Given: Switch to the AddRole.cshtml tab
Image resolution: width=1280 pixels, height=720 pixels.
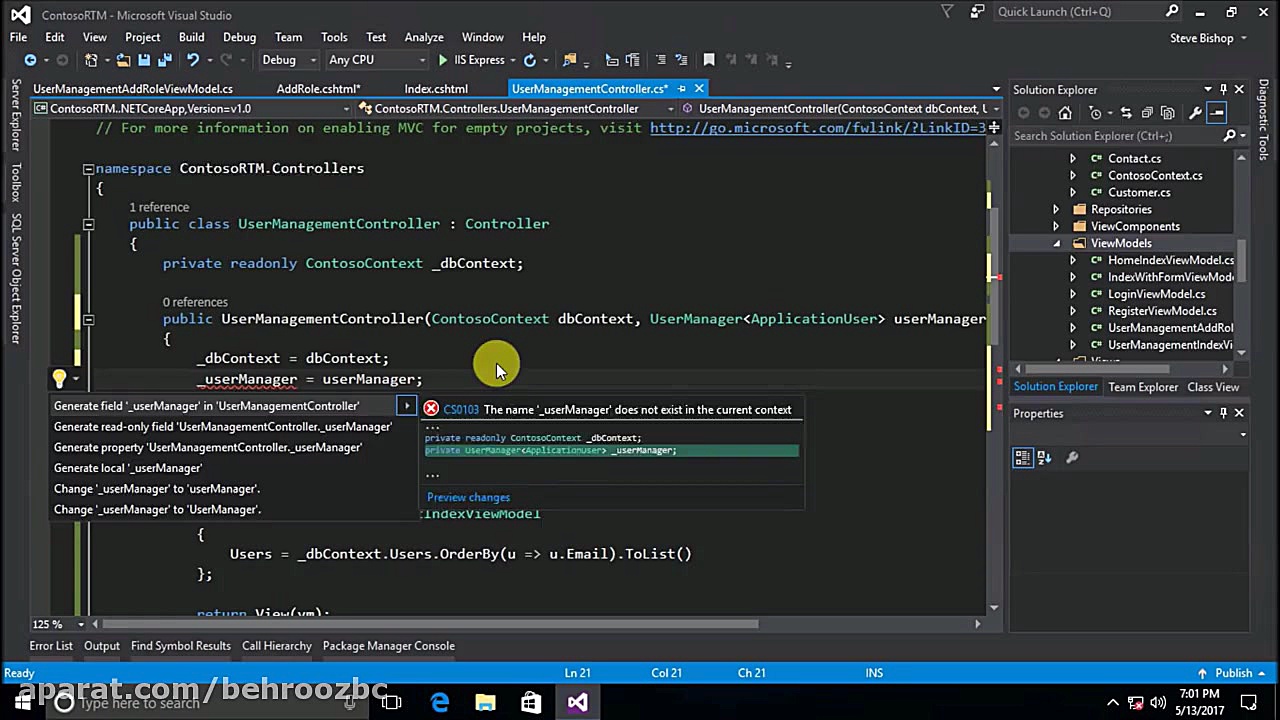Looking at the screenshot, I should click(318, 88).
